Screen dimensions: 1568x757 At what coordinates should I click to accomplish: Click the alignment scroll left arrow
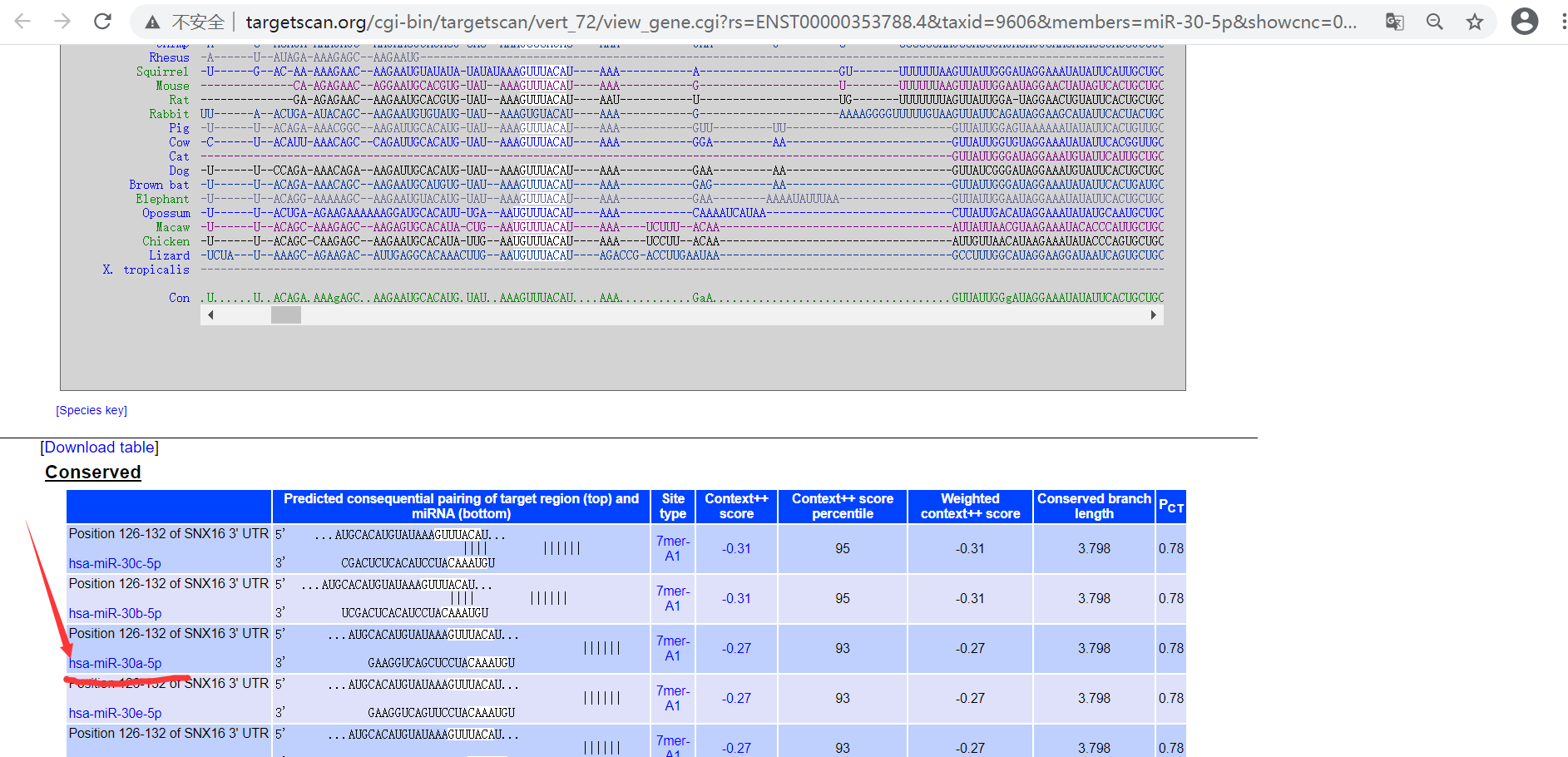click(x=210, y=314)
